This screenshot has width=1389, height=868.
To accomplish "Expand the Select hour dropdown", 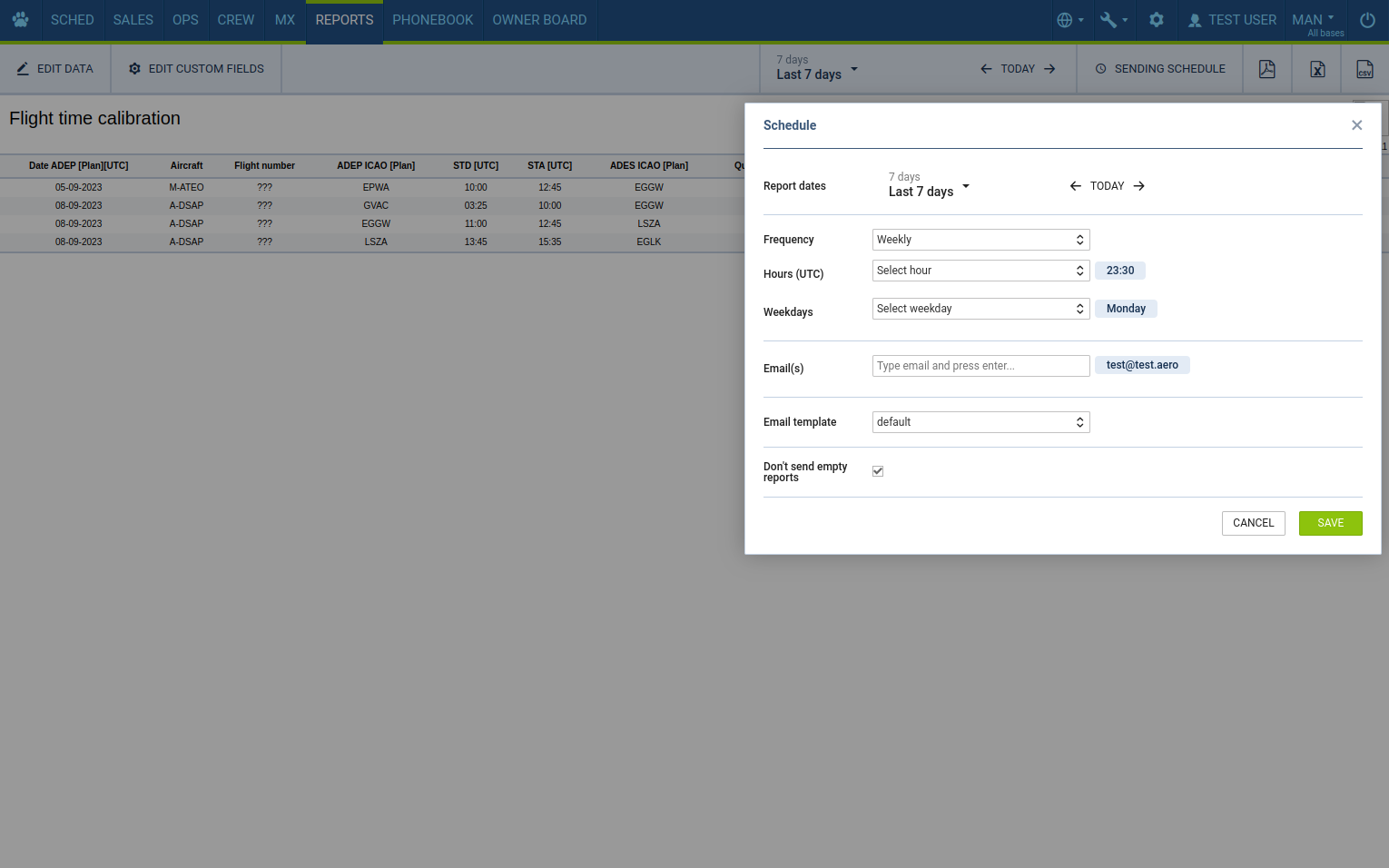I will 980,271.
